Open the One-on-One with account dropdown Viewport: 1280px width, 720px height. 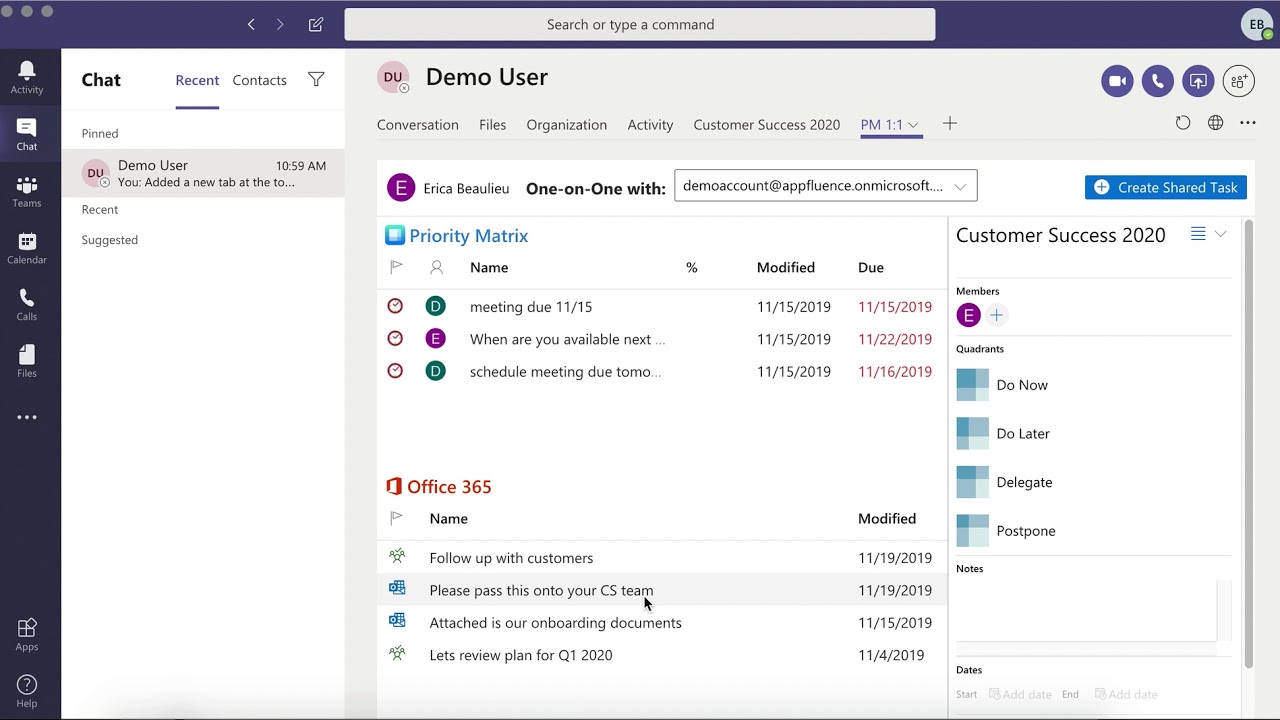click(826, 186)
